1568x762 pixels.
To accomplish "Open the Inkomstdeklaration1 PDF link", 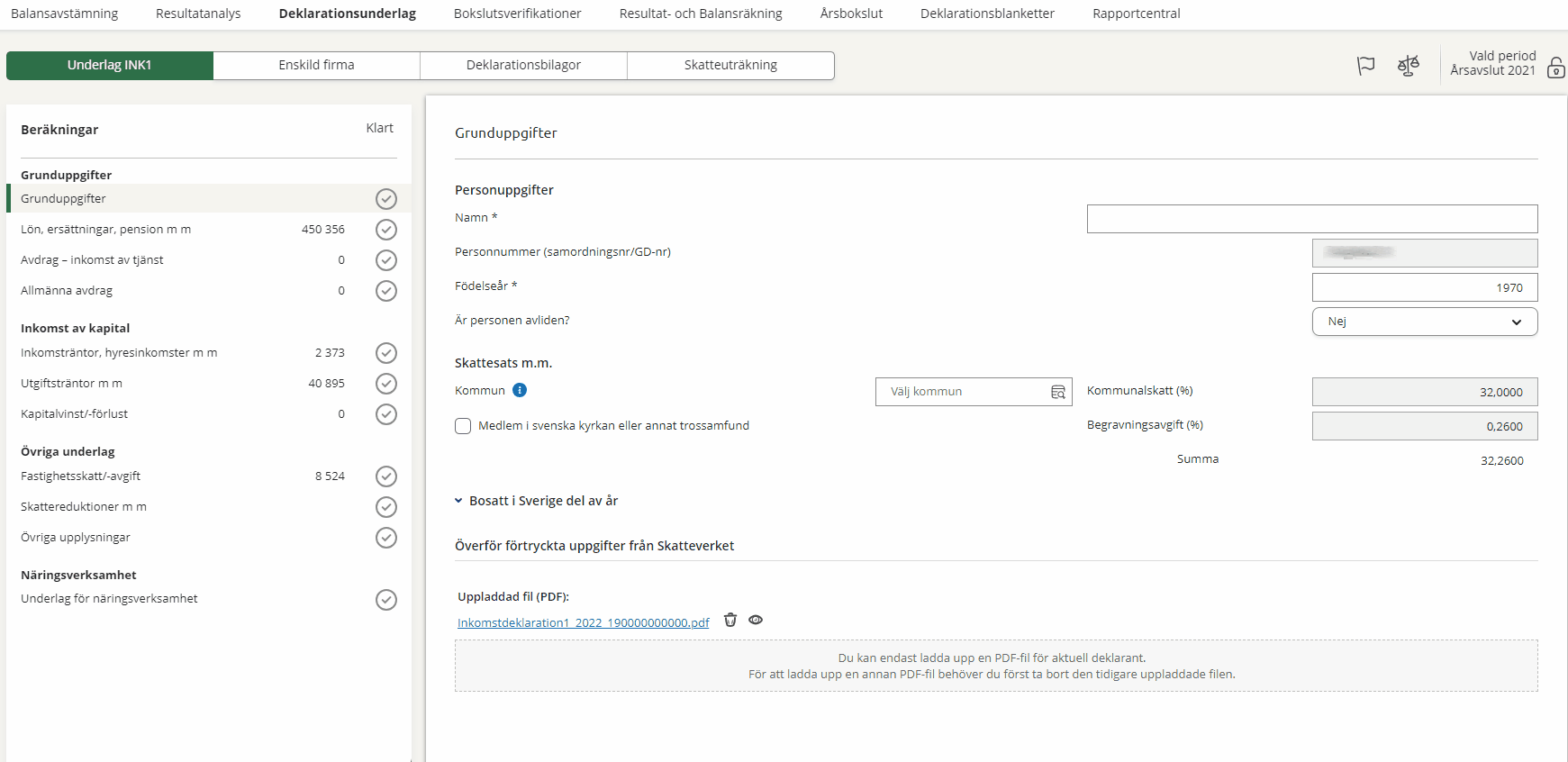I will (583, 622).
